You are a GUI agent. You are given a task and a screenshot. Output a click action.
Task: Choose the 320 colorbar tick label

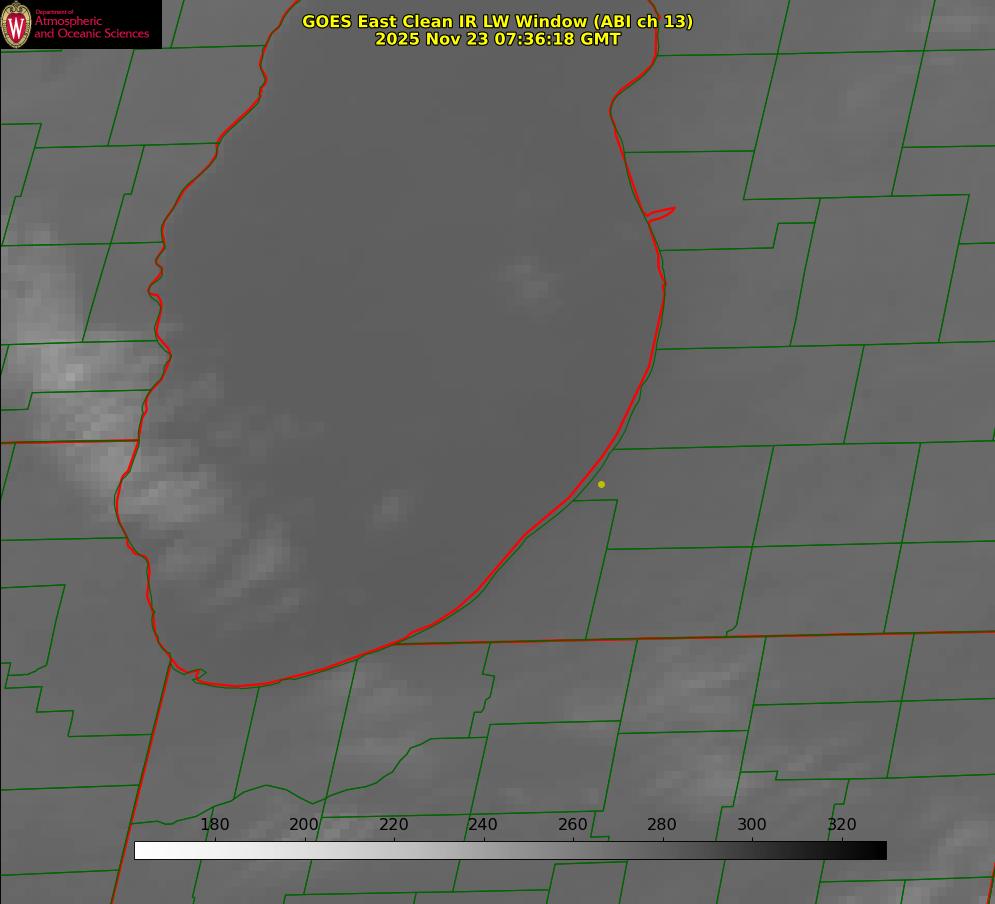(x=842, y=825)
